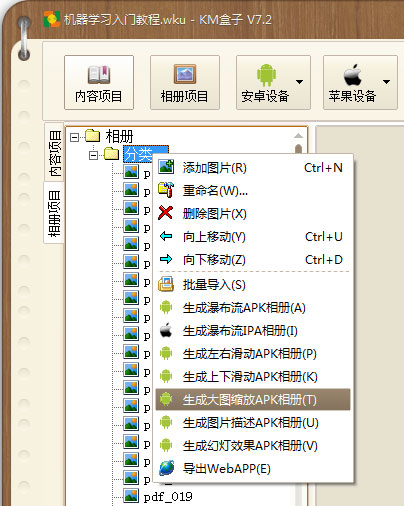Click the 苹果设备 Apple logo icon

[352, 75]
